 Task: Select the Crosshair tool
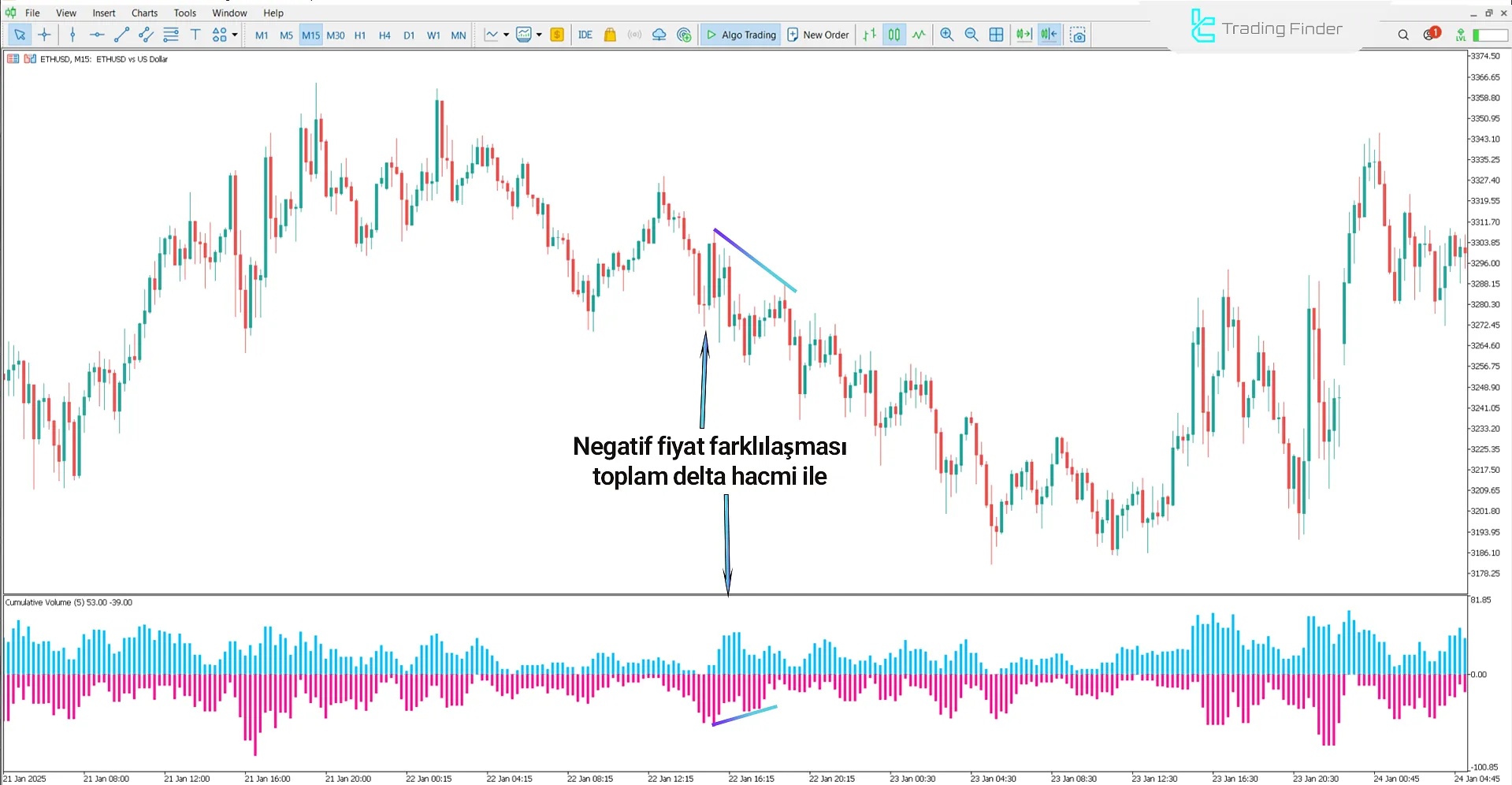[x=44, y=35]
